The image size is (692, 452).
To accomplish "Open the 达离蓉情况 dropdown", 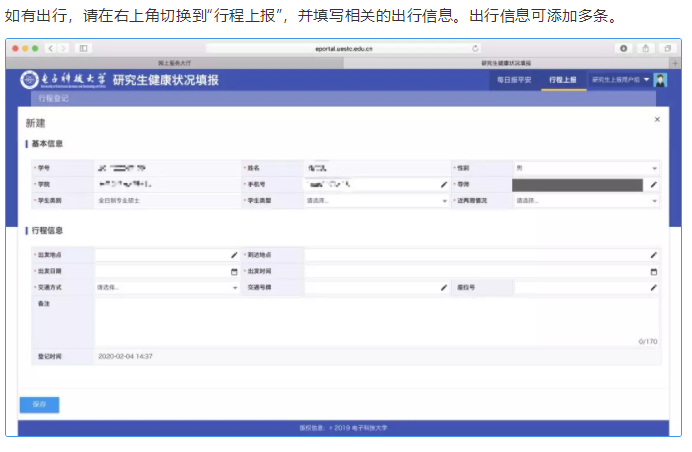I will (x=585, y=200).
